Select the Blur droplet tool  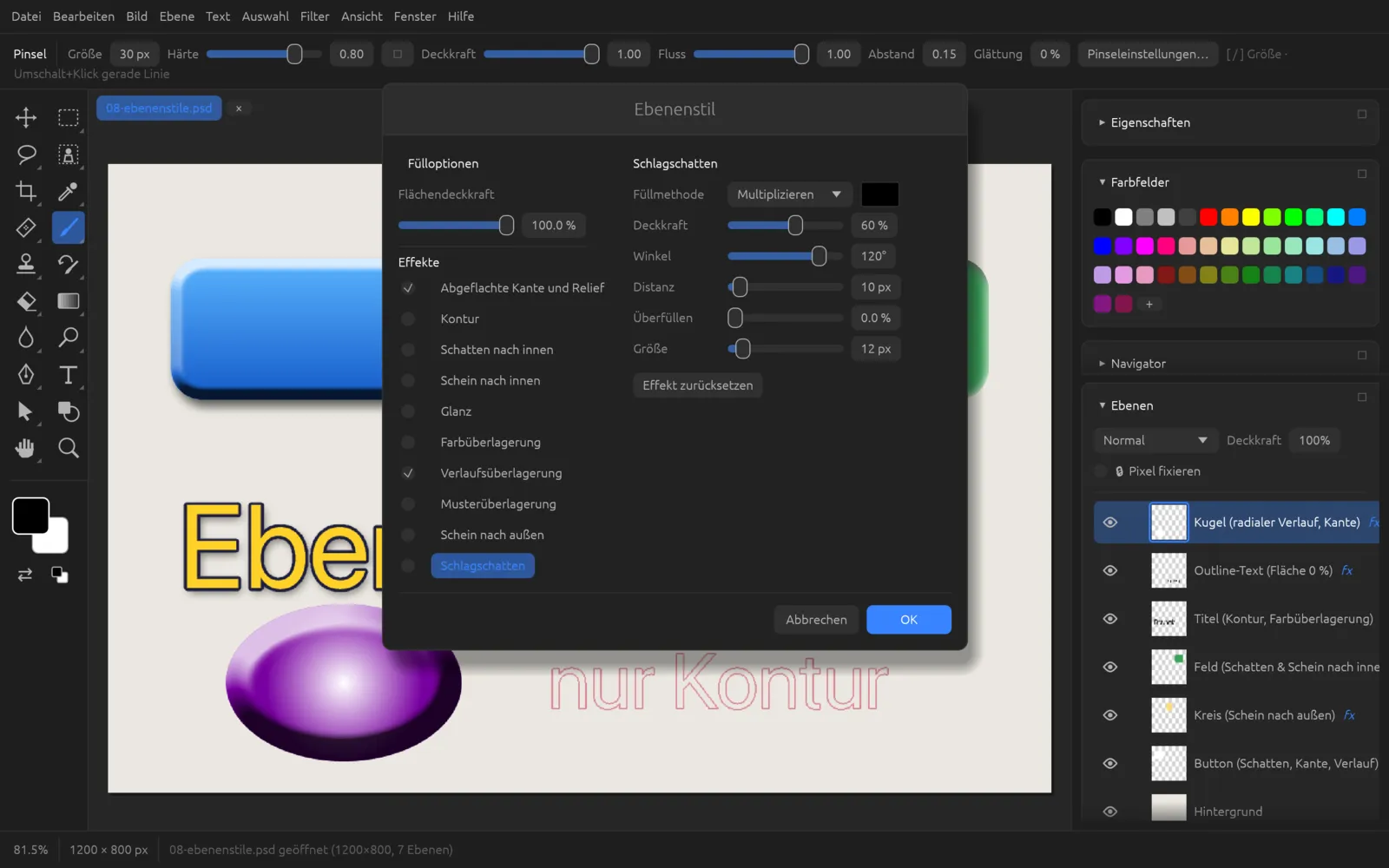coord(26,338)
